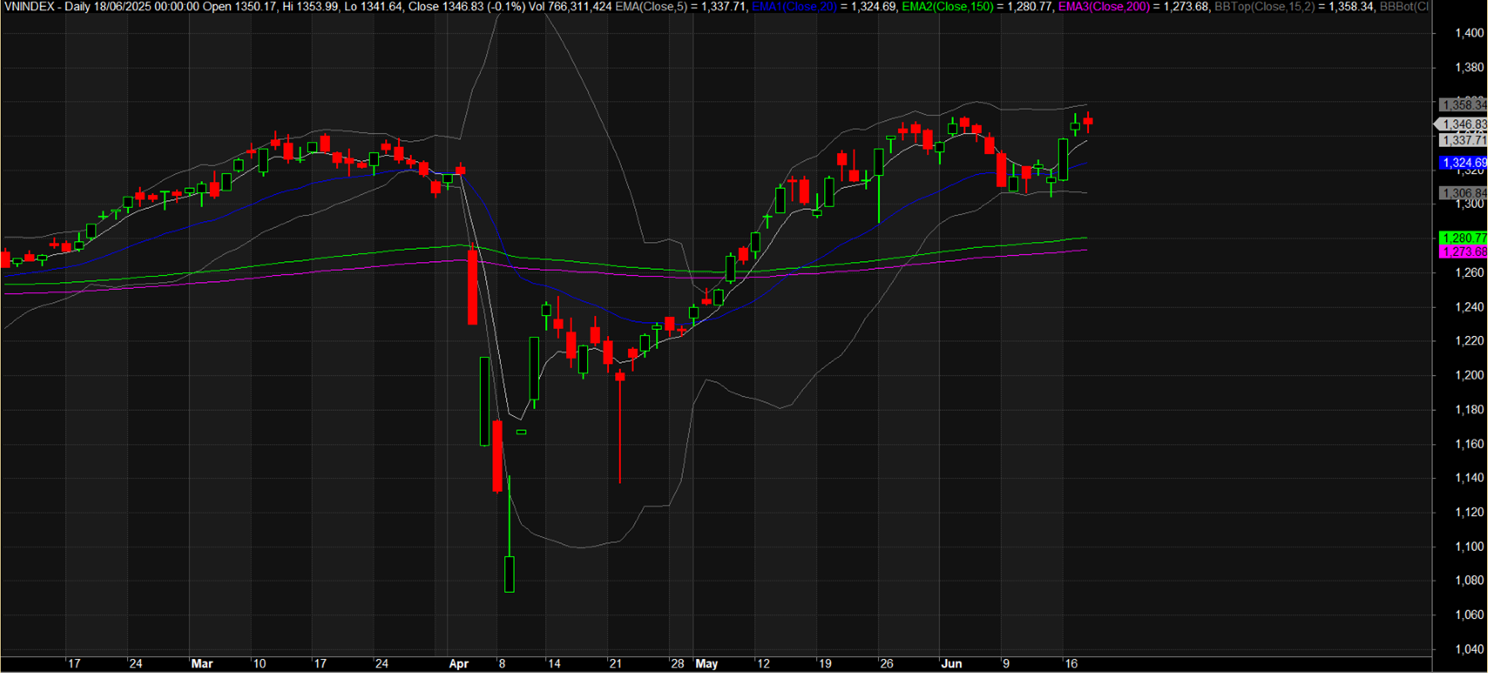Click the 1,040 price axis label

click(x=1469, y=649)
